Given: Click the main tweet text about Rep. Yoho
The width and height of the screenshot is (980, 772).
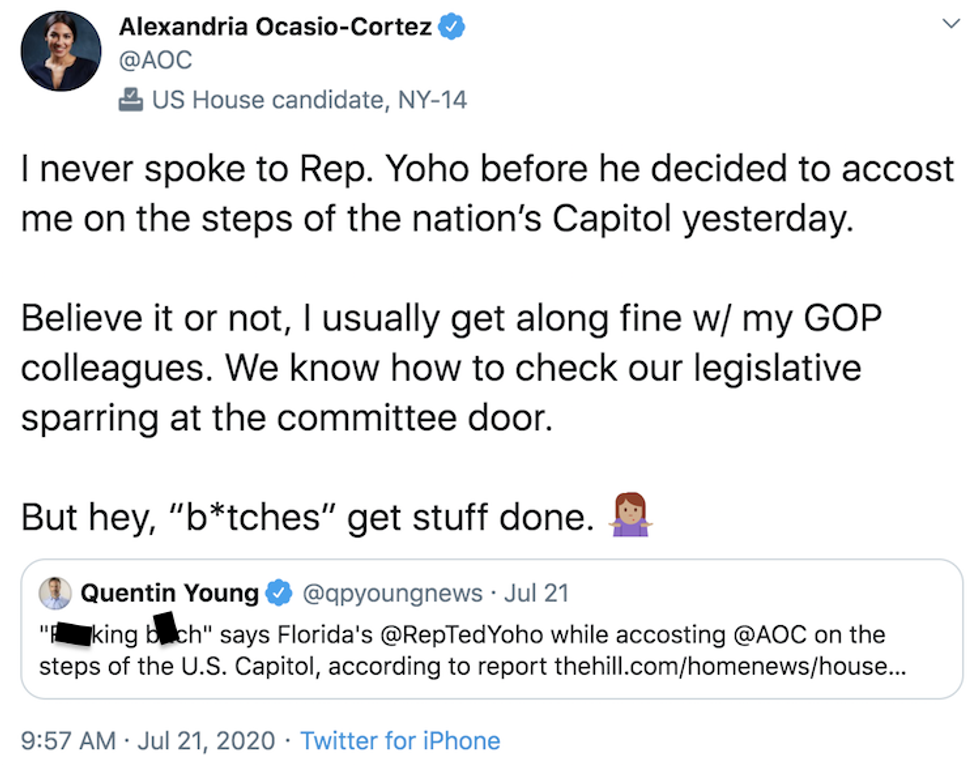Looking at the screenshot, I should [487, 192].
